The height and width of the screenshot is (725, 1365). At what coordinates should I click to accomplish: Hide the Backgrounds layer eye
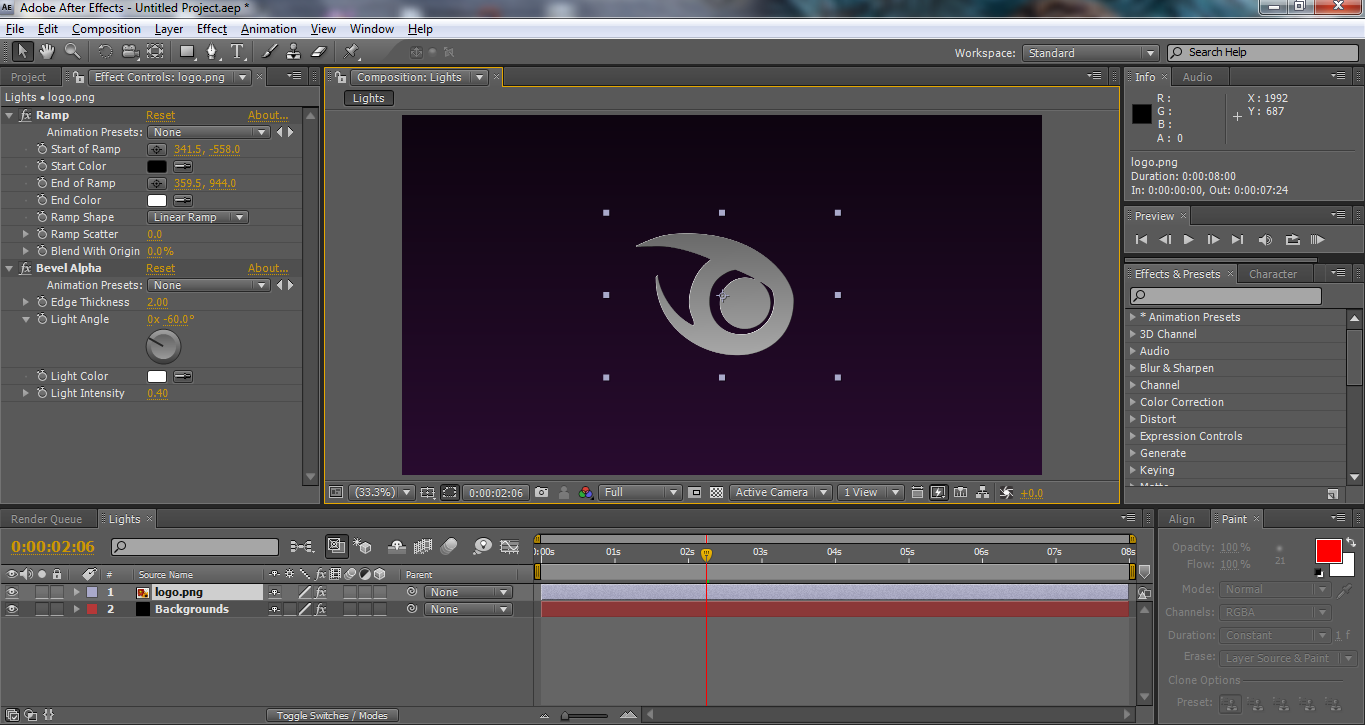(x=13, y=609)
